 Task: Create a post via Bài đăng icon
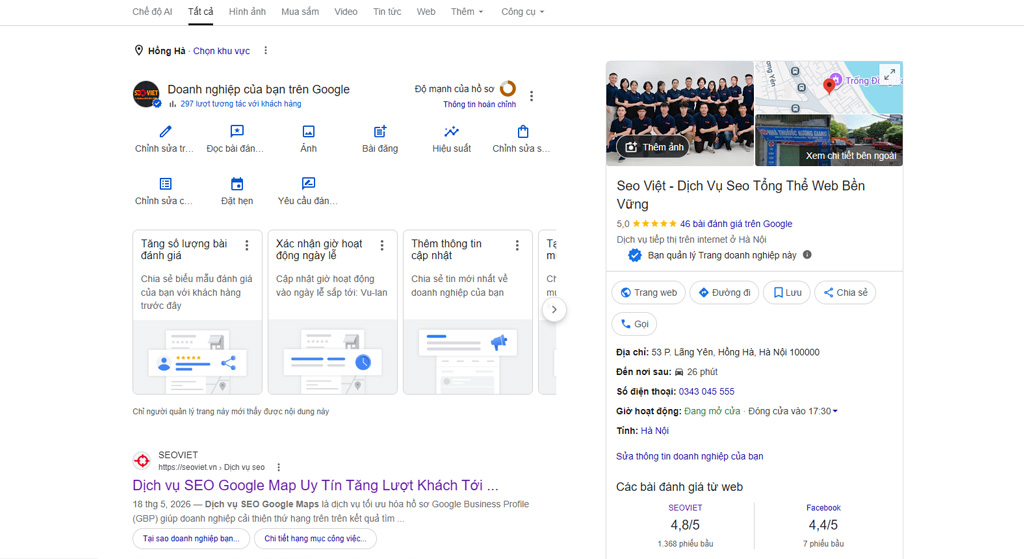(x=380, y=131)
